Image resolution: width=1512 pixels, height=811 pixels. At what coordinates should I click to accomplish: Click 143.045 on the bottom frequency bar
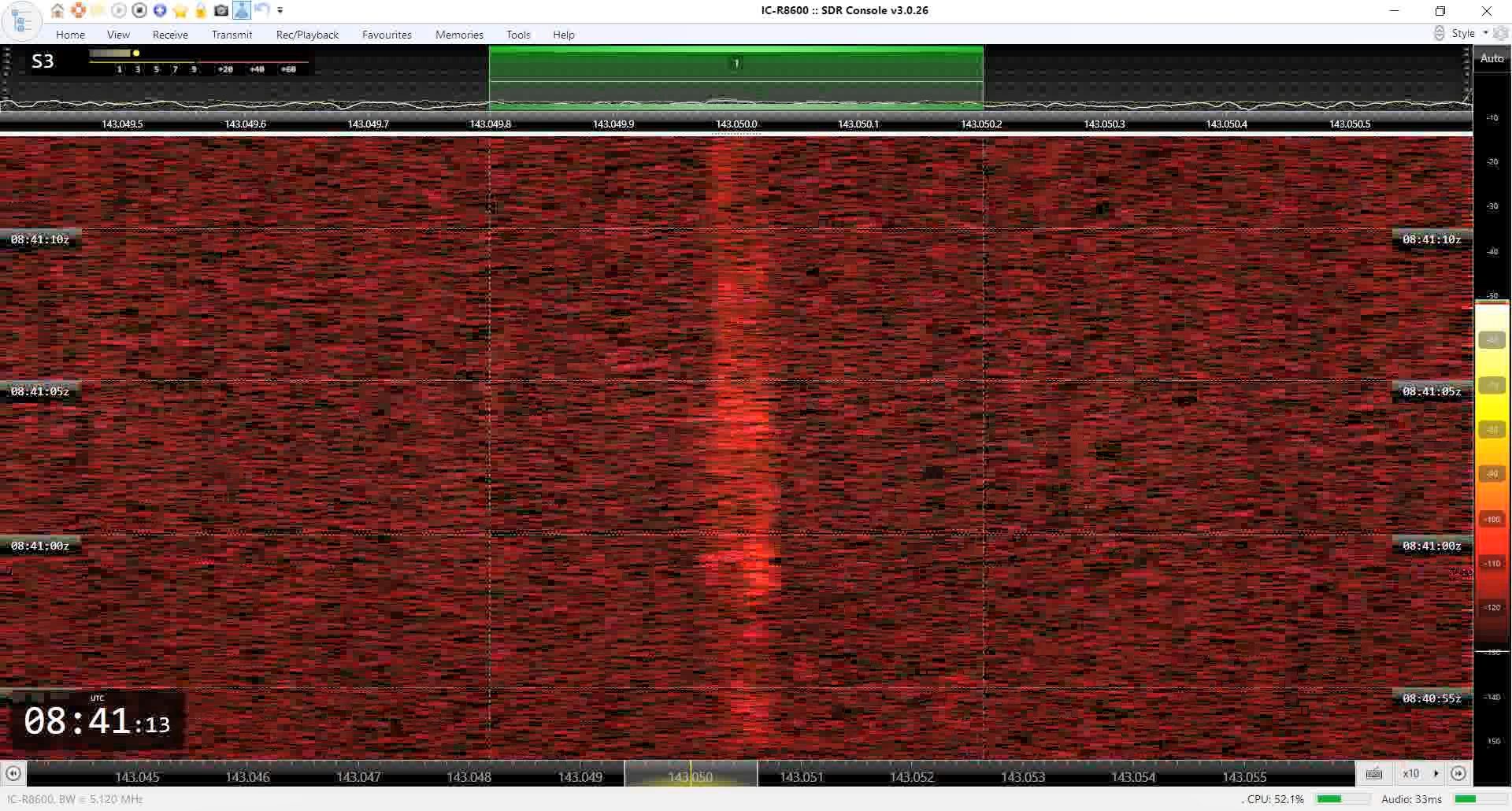[x=137, y=777]
